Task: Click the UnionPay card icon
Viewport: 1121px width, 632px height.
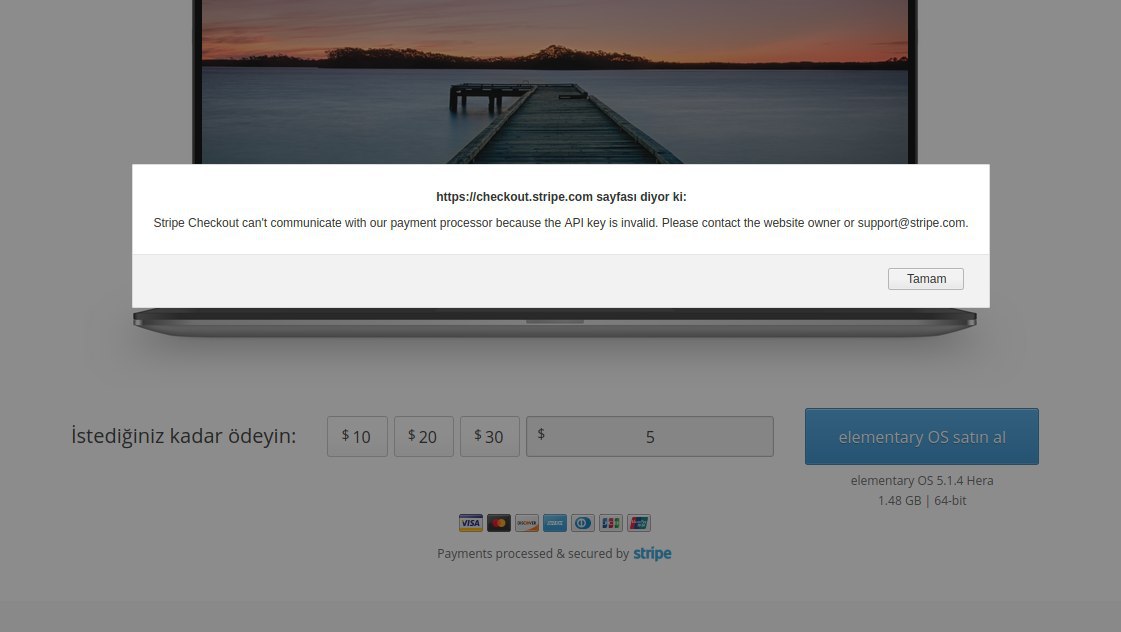Action: click(638, 523)
